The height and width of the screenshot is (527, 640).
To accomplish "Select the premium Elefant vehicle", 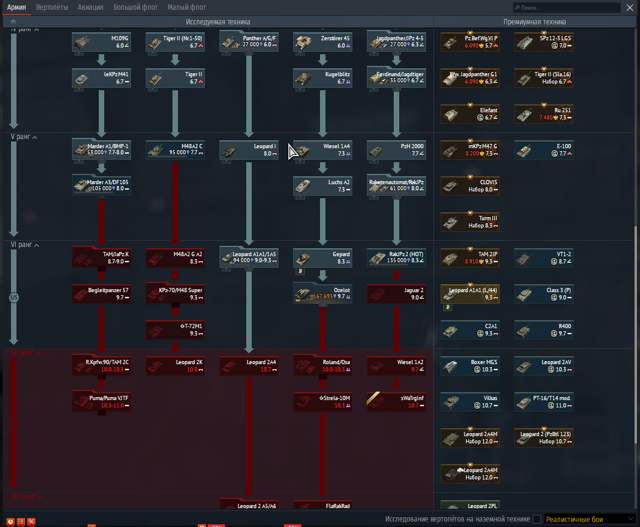I will (470, 114).
